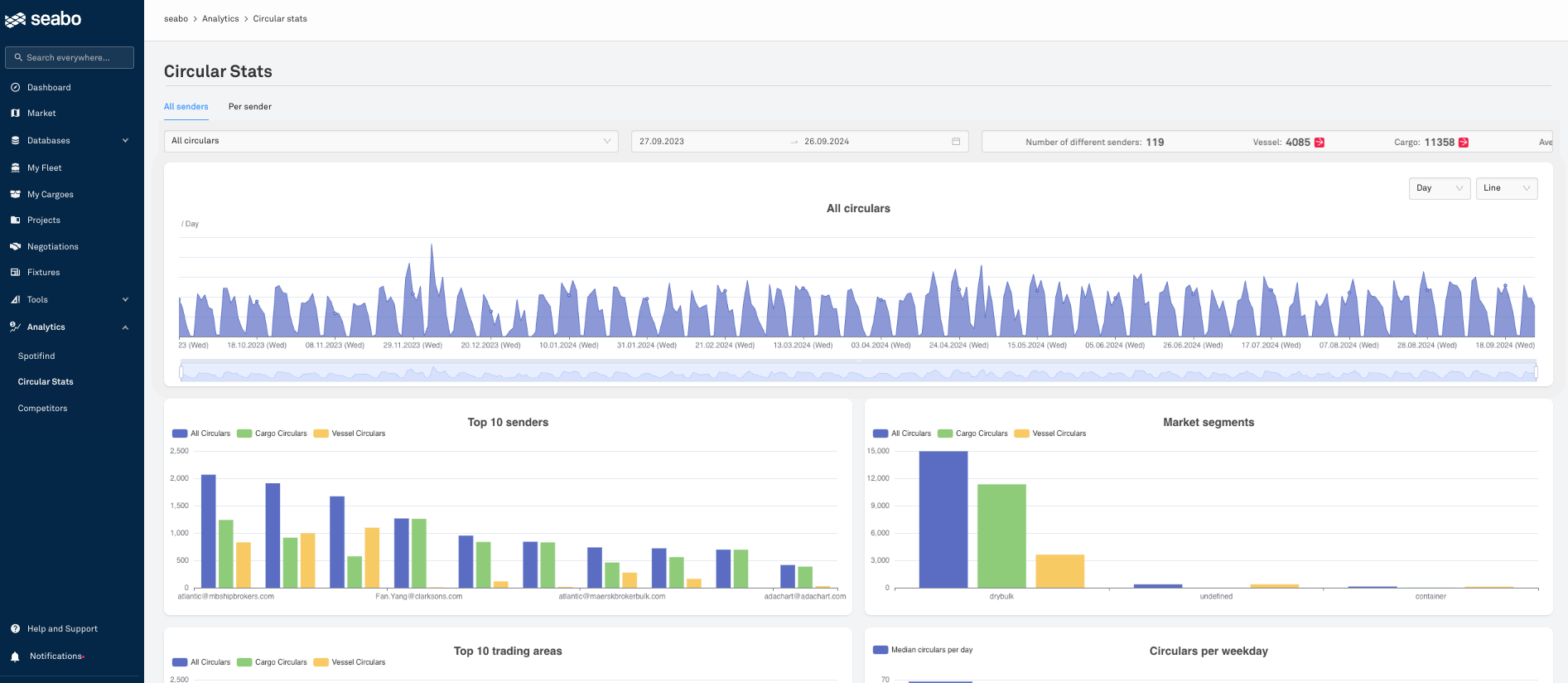Open the All circulars dropdown
Viewport: 1568px width, 683px height.
(391, 141)
